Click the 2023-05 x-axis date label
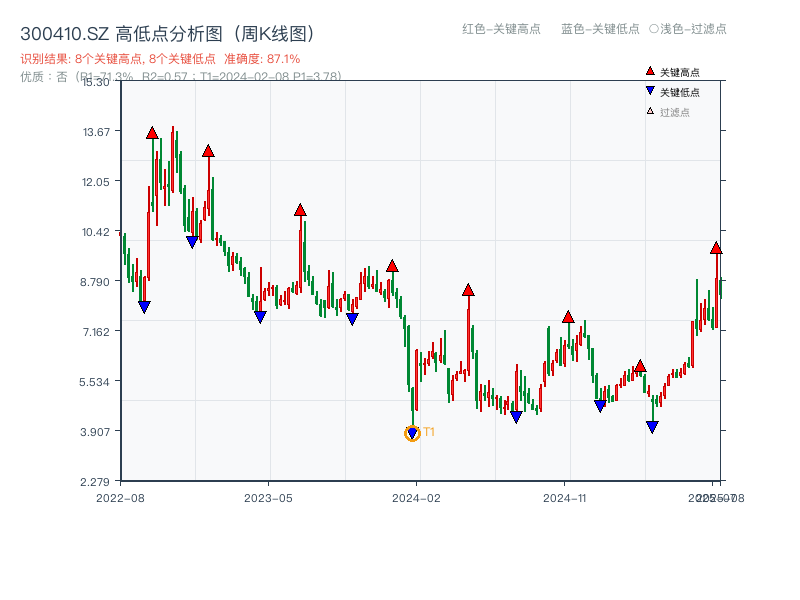800x600 pixels. (x=270, y=495)
